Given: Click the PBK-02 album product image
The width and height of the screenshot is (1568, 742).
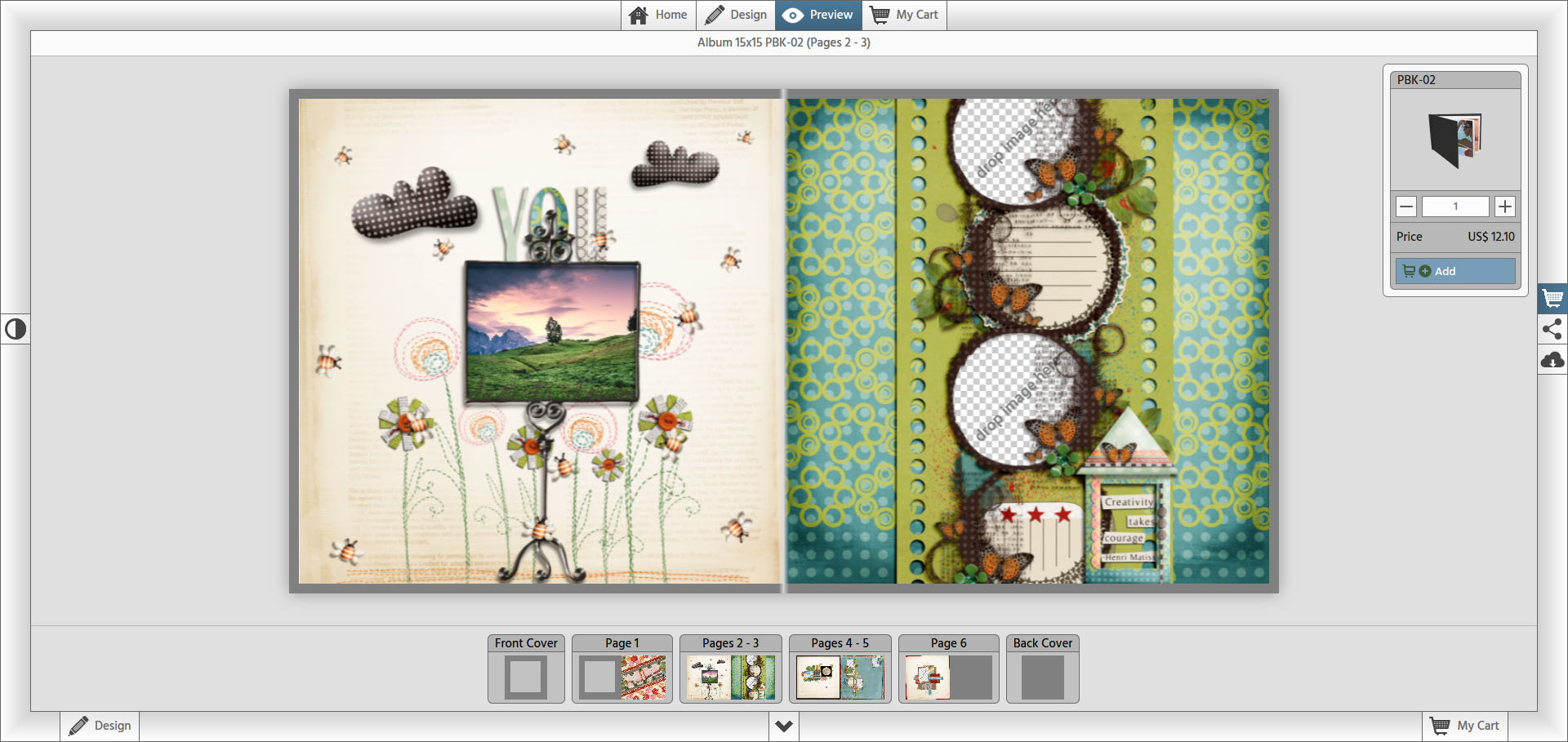Looking at the screenshot, I should 1454,140.
